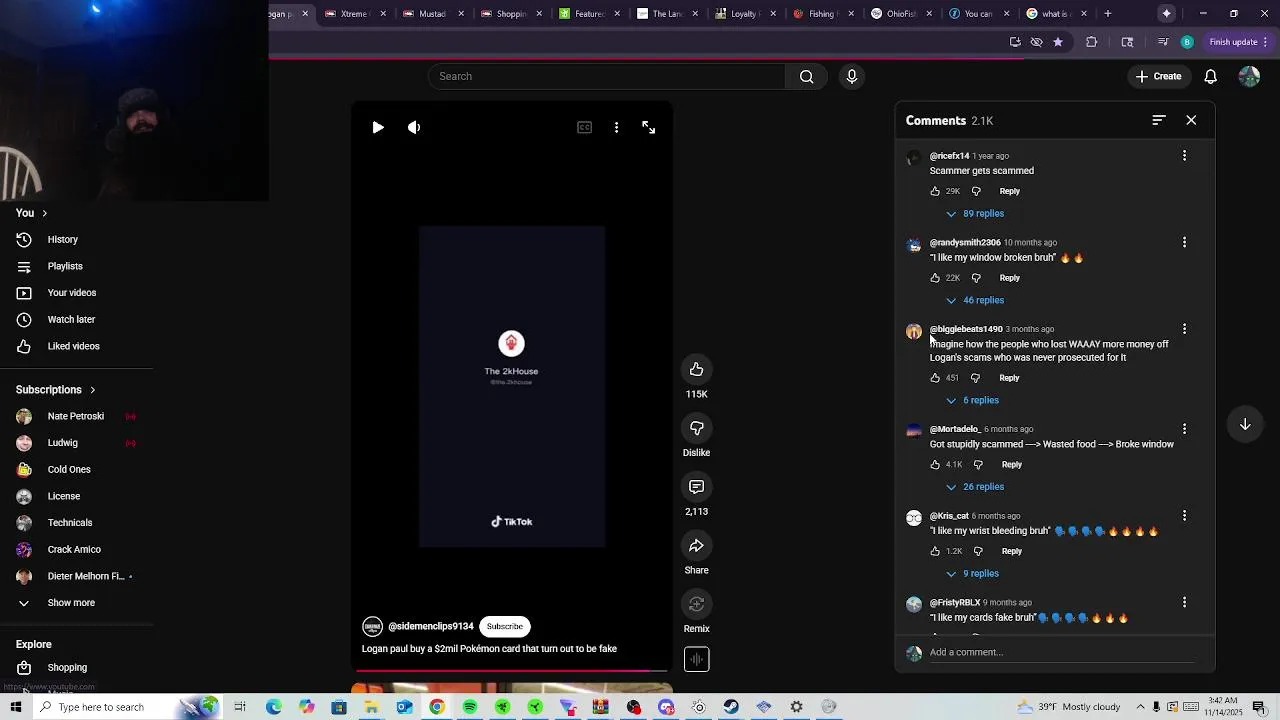Open browser Extensions puzzle icon
The width and height of the screenshot is (1280, 720).
(x=1092, y=42)
